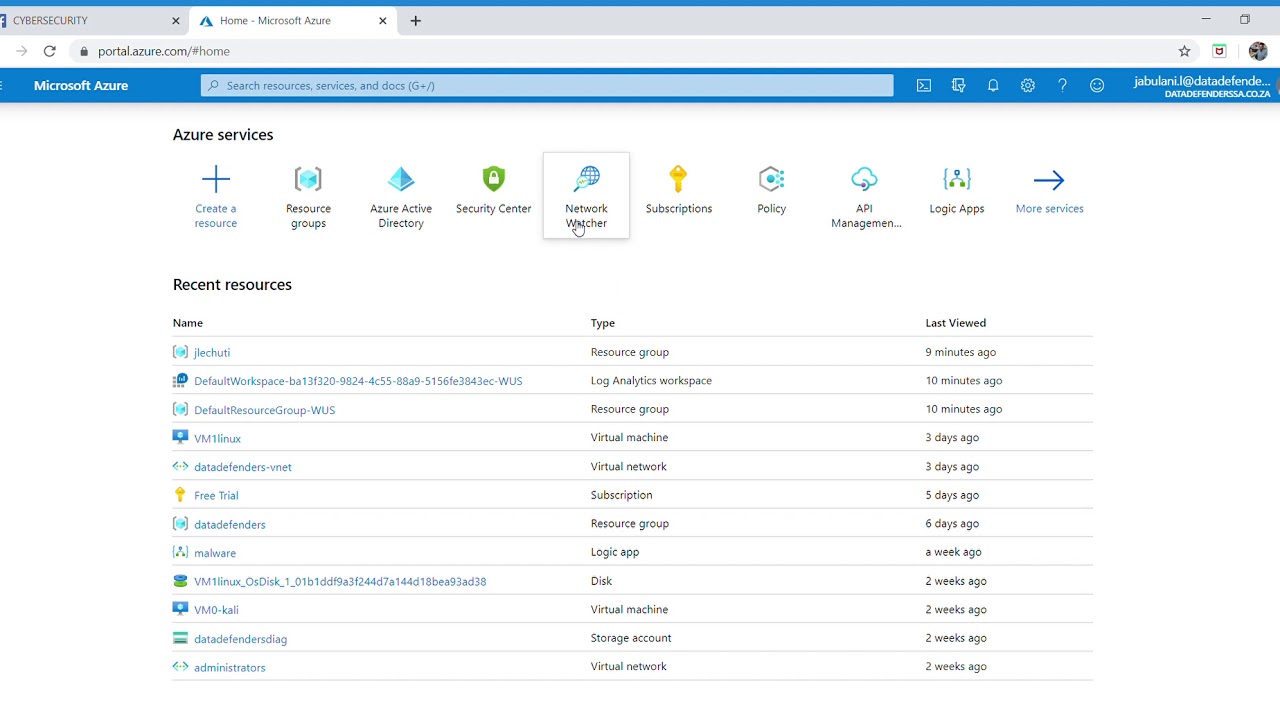The width and height of the screenshot is (1280, 720).
Task: Open API Management service icon
Action: [x=865, y=179]
